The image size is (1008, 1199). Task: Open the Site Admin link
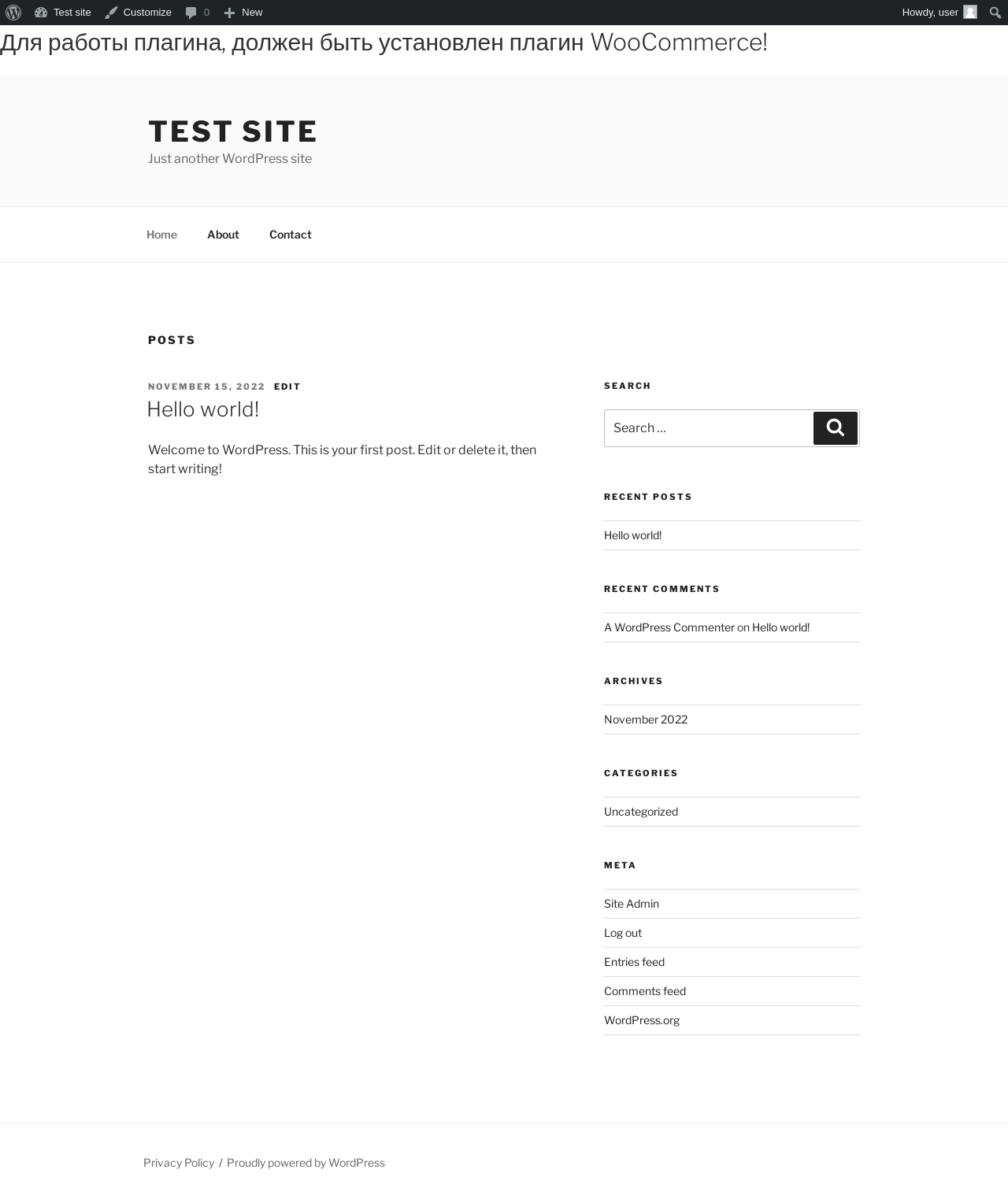tap(632, 904)
